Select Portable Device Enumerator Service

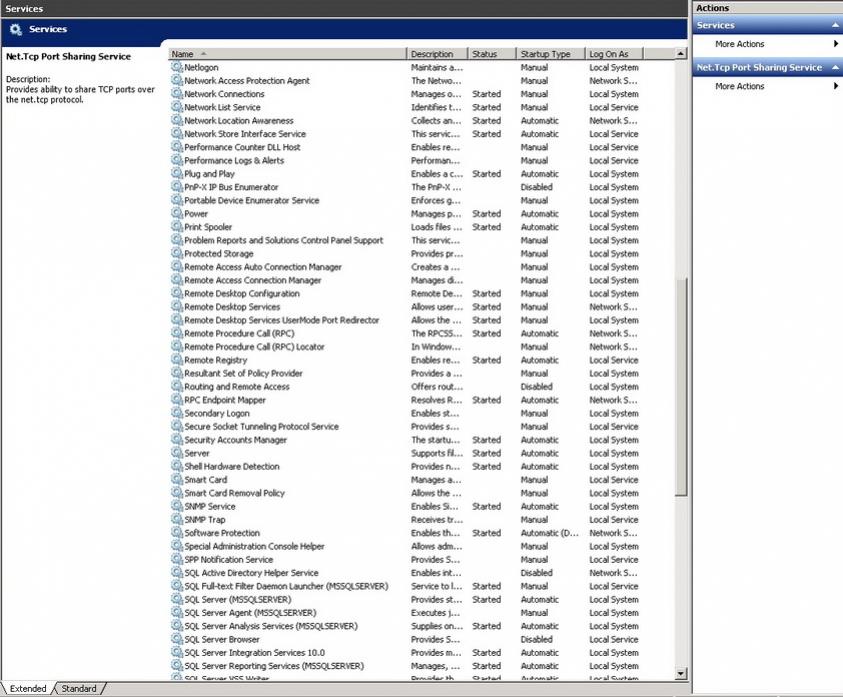pyautogui.click(x=404, y=200)
